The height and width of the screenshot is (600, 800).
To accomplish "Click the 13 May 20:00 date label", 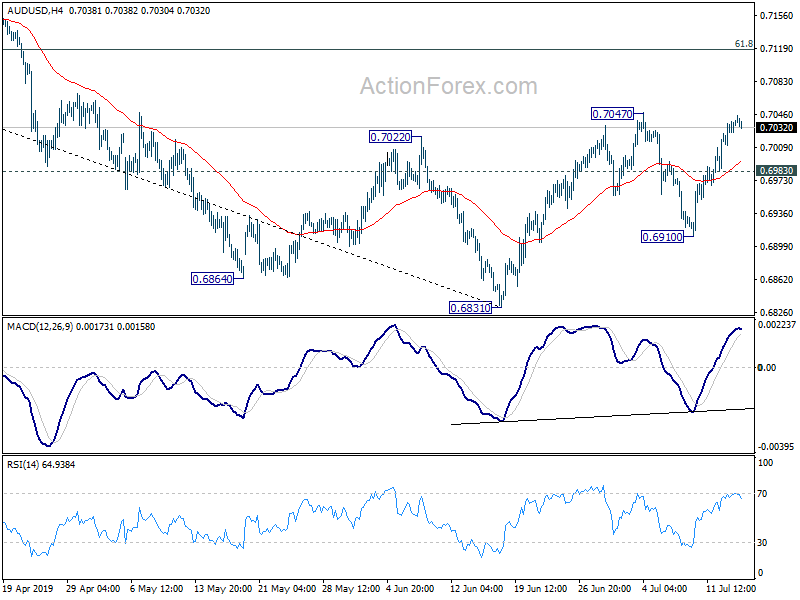I will [223, 588].
